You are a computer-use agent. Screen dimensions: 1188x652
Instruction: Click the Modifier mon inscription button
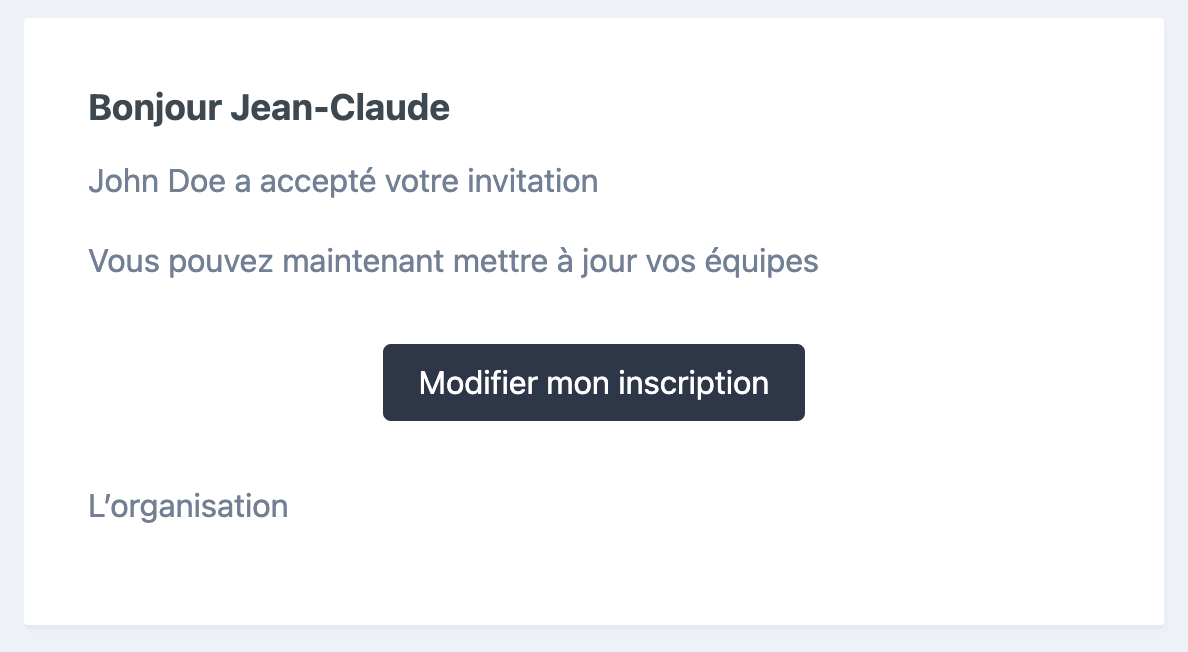[x=593, y=383]
